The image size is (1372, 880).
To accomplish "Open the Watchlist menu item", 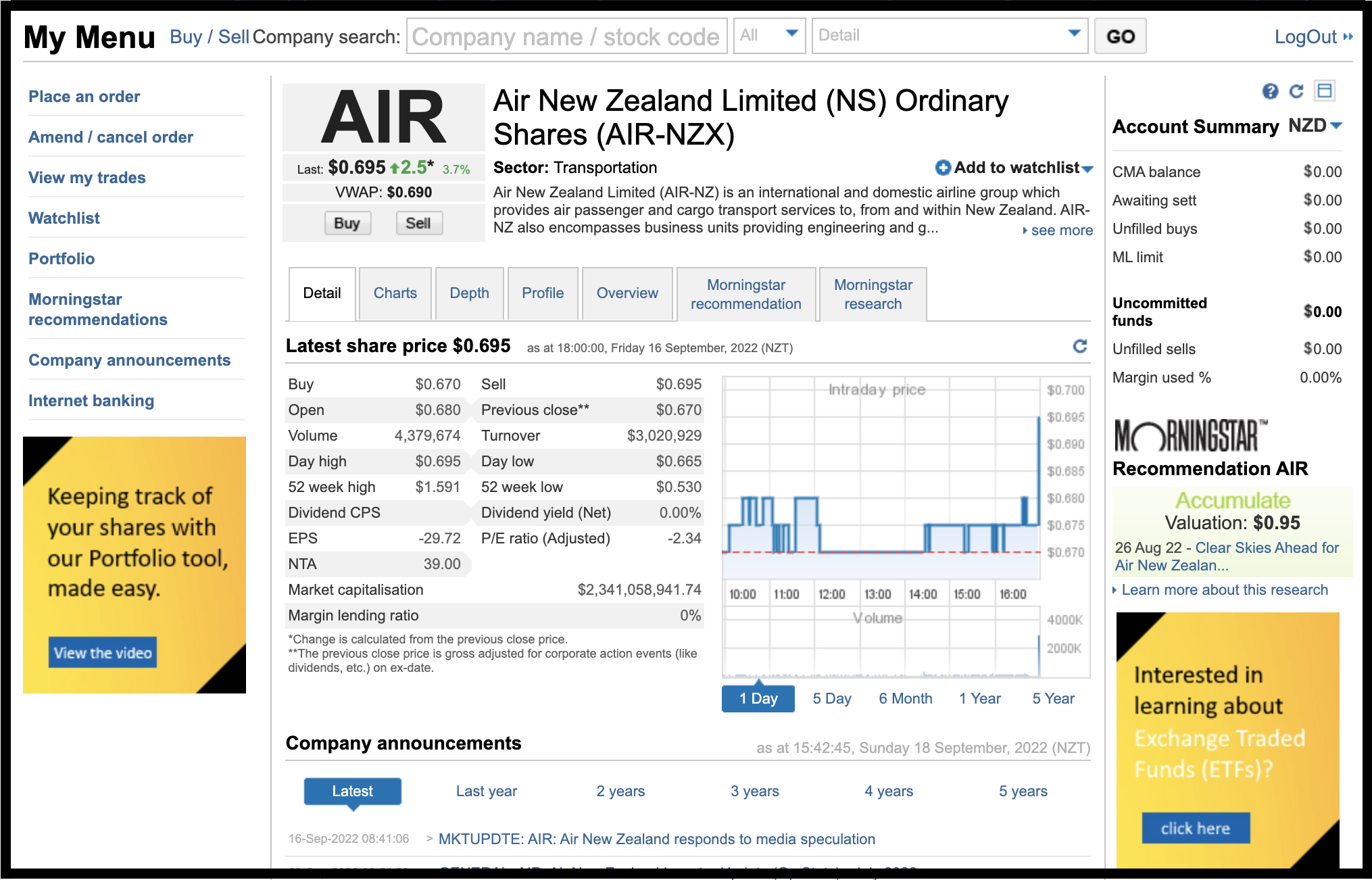I will (64, 218).
